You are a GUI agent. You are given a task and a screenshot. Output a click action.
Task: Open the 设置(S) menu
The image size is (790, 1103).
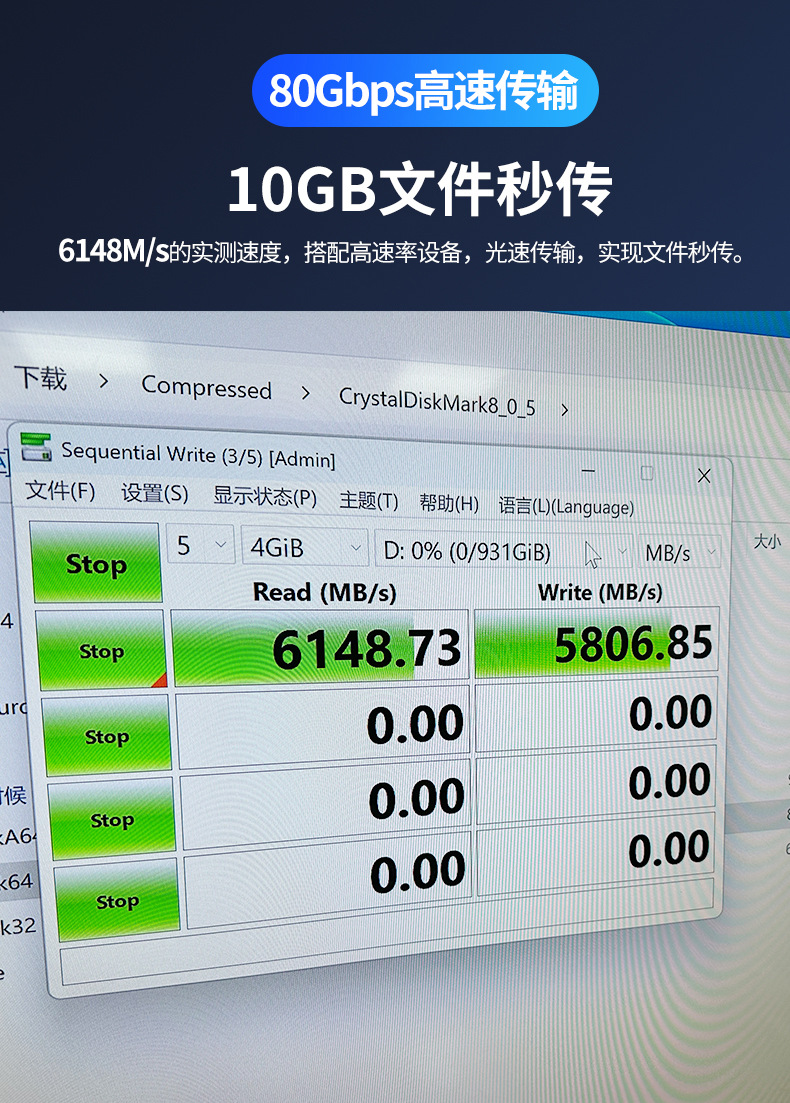[x=155, y=493]
